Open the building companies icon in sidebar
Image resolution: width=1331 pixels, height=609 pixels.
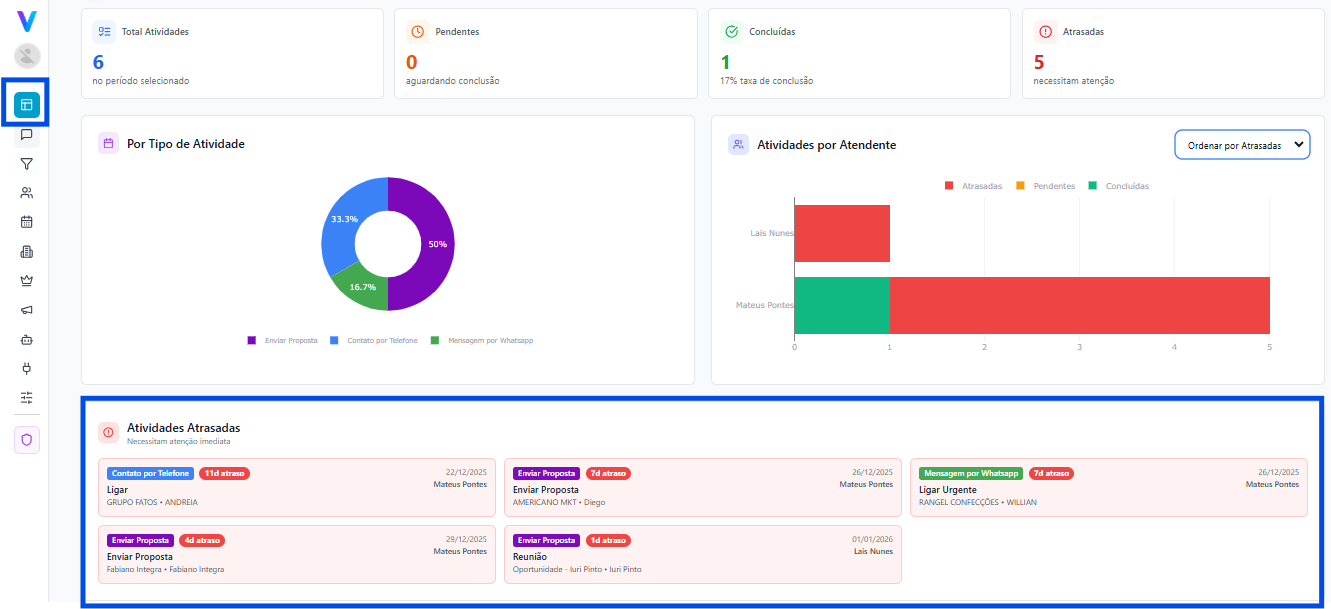[x=27, y=252]
